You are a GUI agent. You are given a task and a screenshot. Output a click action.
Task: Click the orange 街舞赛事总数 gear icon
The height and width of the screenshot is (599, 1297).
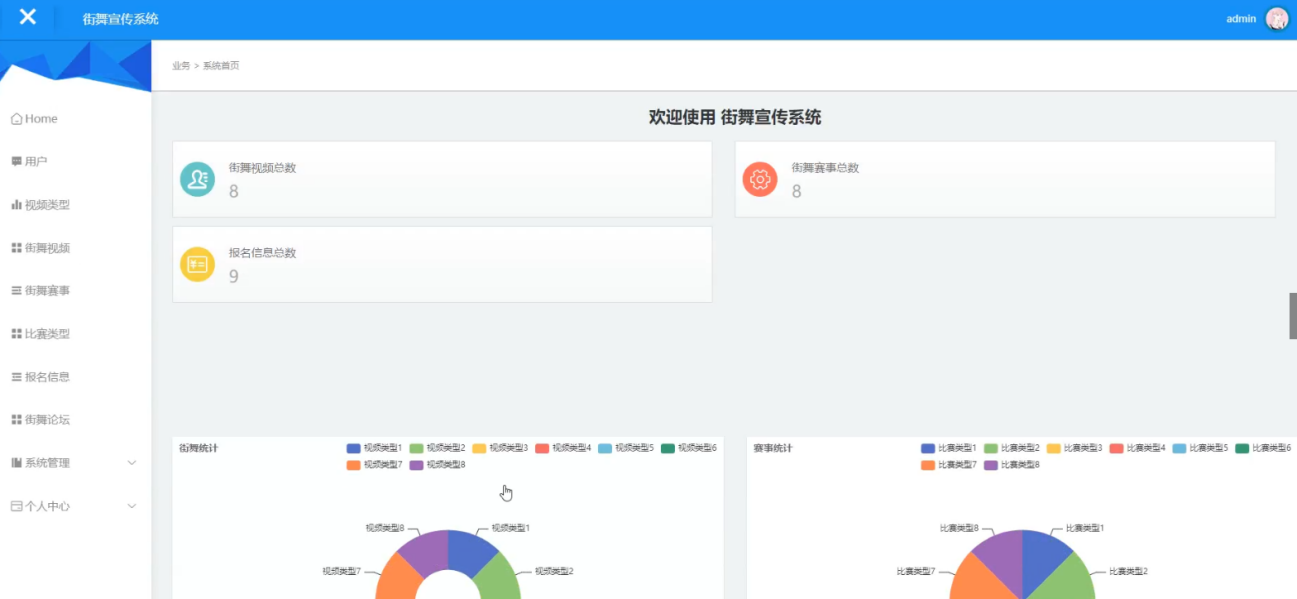point(760,179)
